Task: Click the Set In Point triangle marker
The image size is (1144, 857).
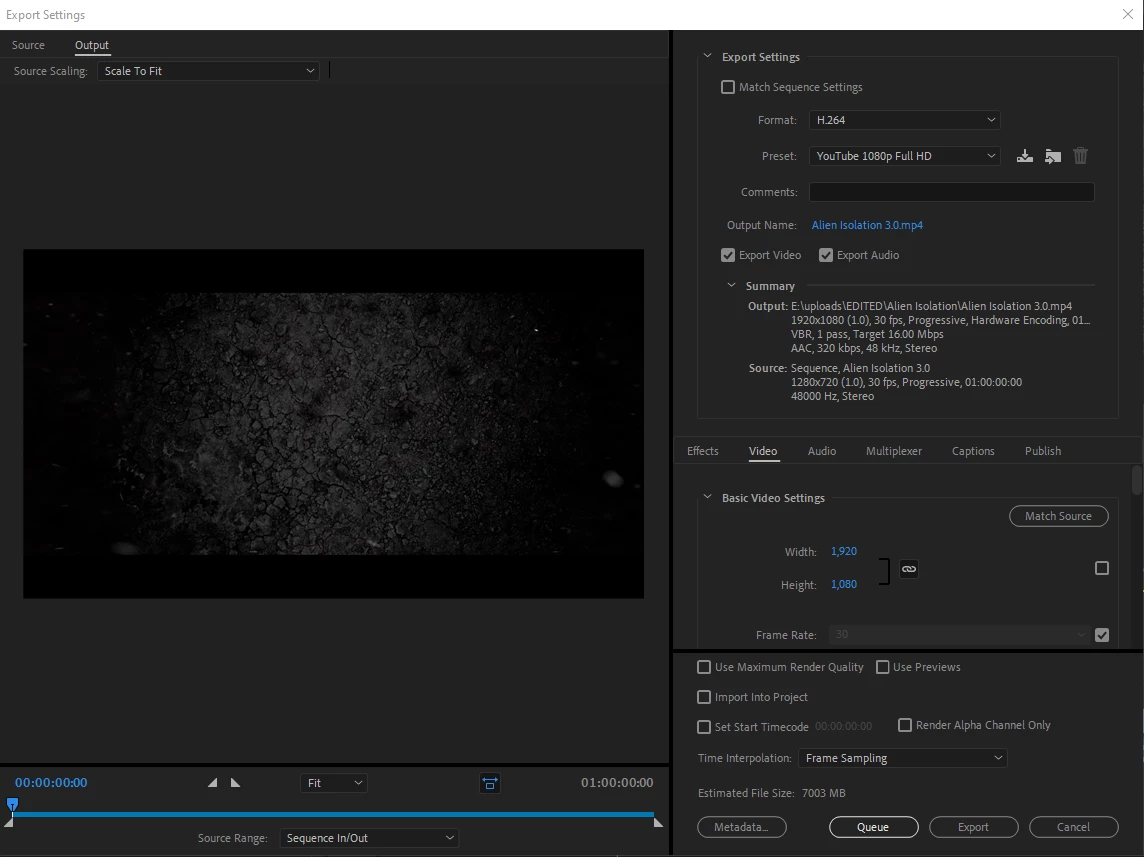Action: (x=212, y=783)
